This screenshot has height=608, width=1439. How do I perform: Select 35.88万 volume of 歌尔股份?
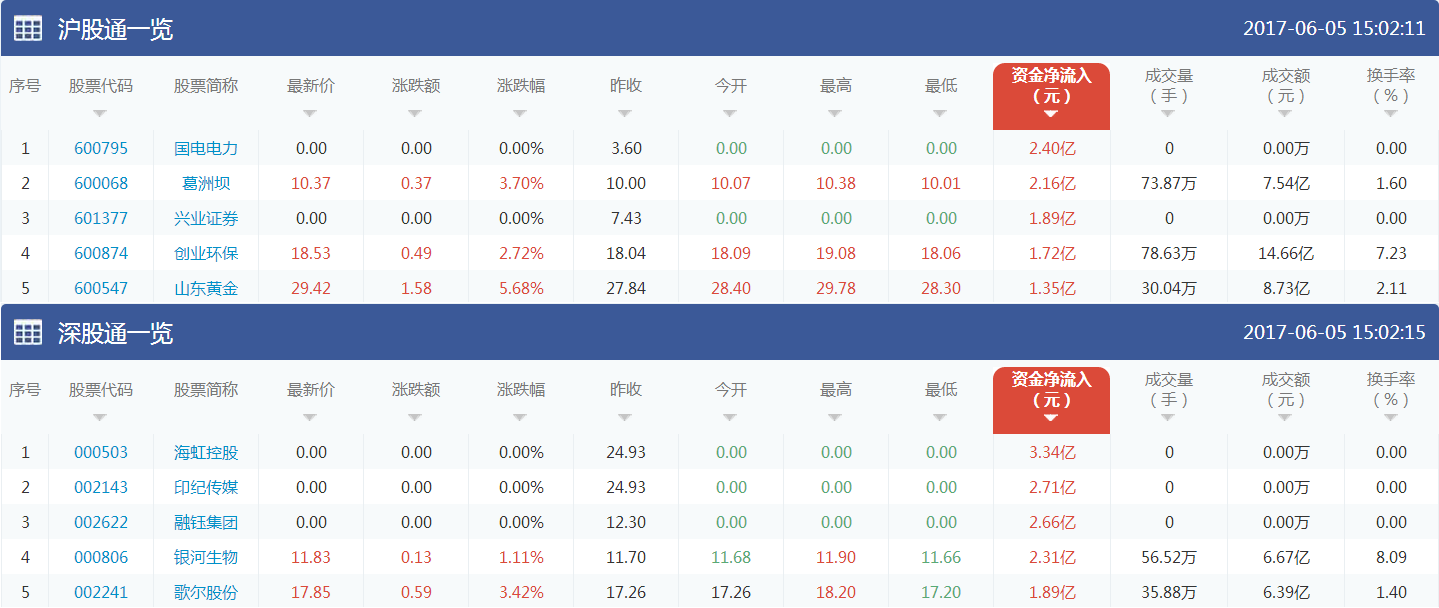tap(1169, 592)
